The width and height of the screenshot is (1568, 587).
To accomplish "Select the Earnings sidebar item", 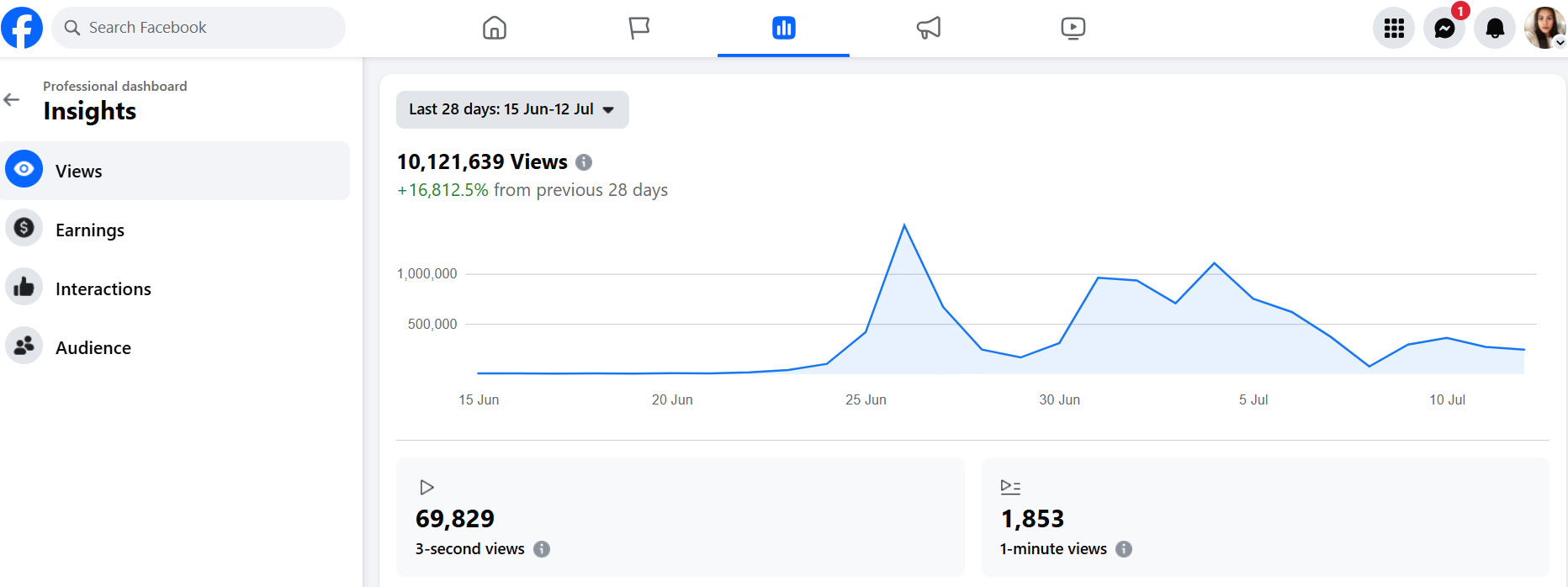I will [89, 230].
